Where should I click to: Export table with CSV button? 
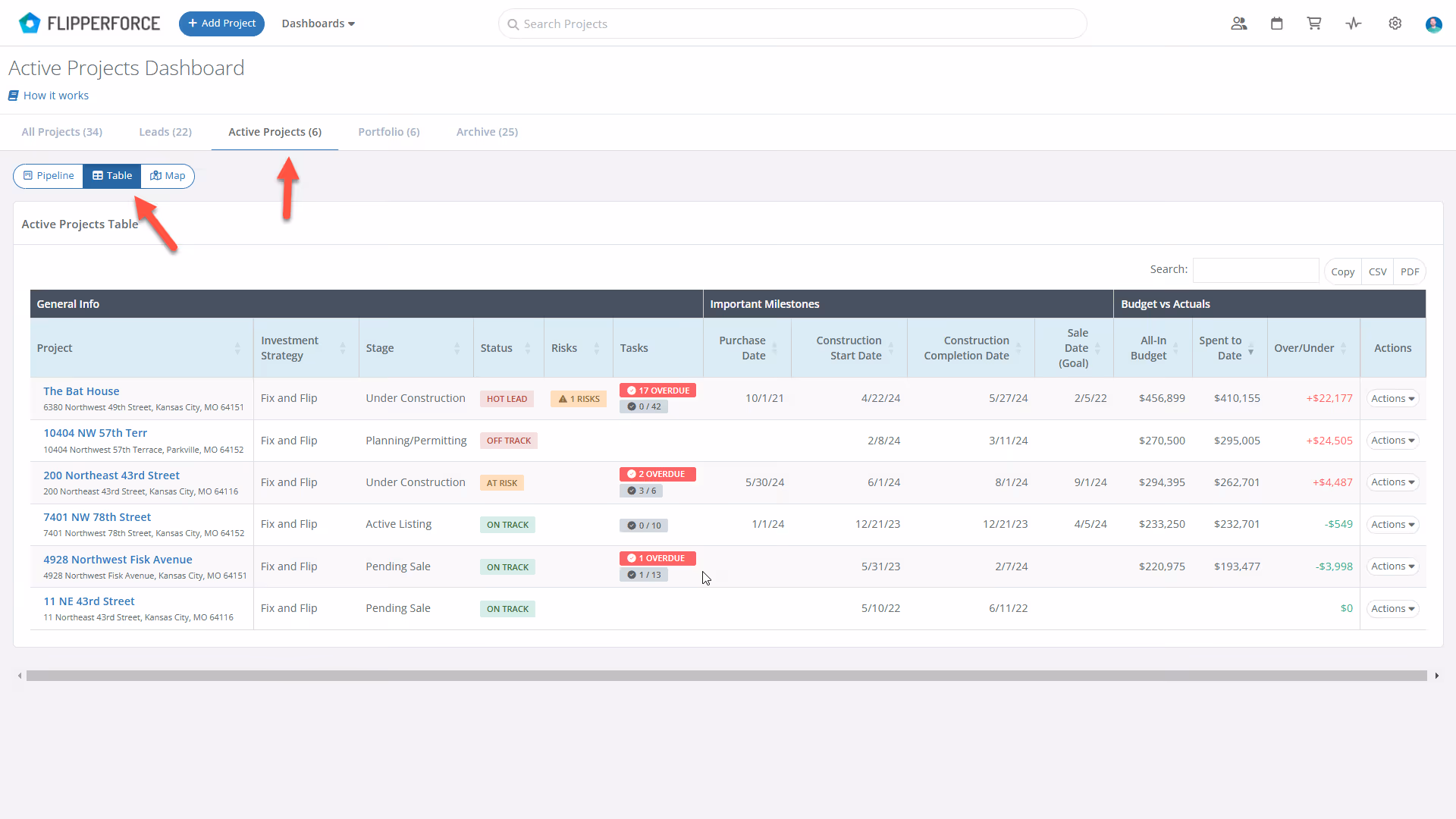(x=1378, y=271)
